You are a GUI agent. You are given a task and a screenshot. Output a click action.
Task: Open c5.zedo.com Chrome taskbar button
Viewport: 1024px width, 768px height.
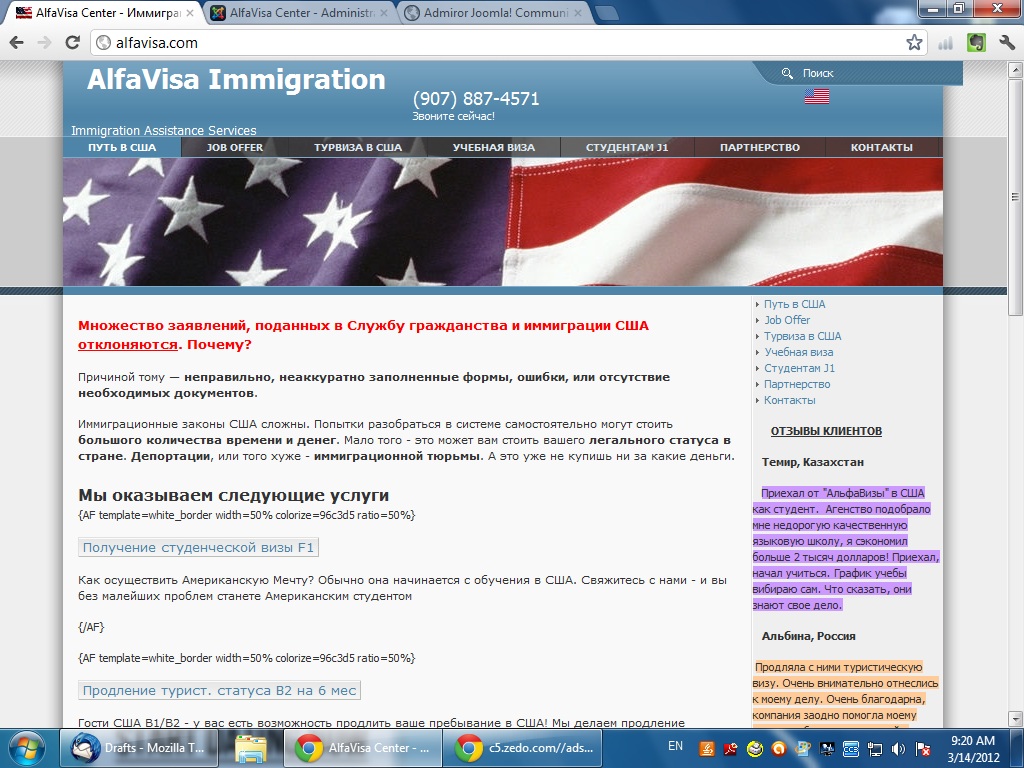[522, 748]
